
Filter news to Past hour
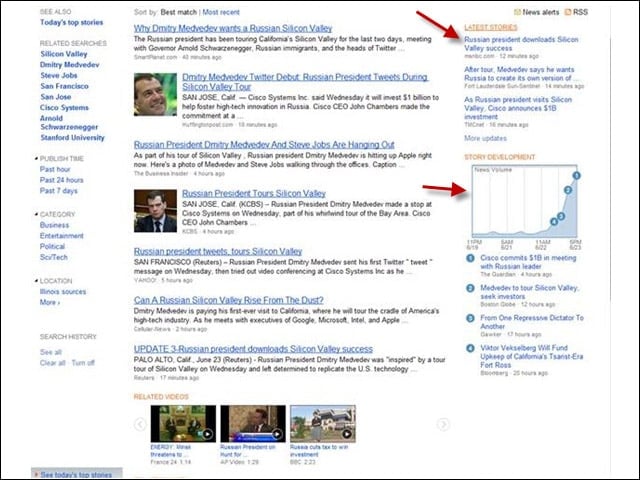coord(55,169)
